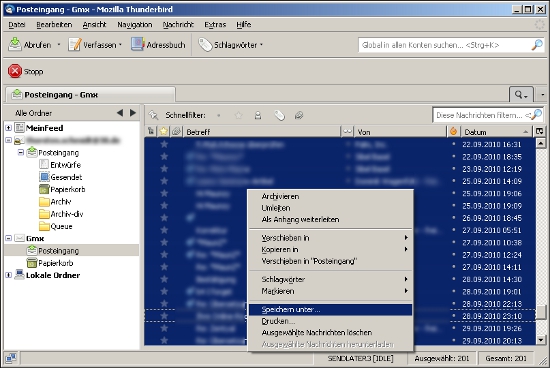The height and width of the screenshot is (368, 550).
Task: Open the Verfassen dropdown arrow
Action: tap(120, 45)
